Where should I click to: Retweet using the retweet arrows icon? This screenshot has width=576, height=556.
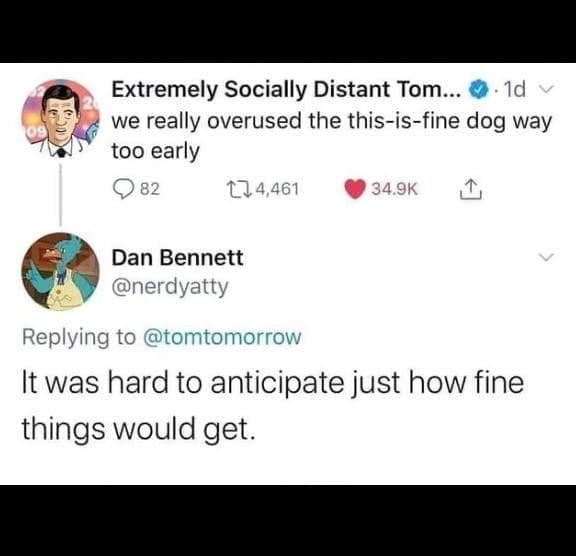pyautogui.click(x=239, y=189)
